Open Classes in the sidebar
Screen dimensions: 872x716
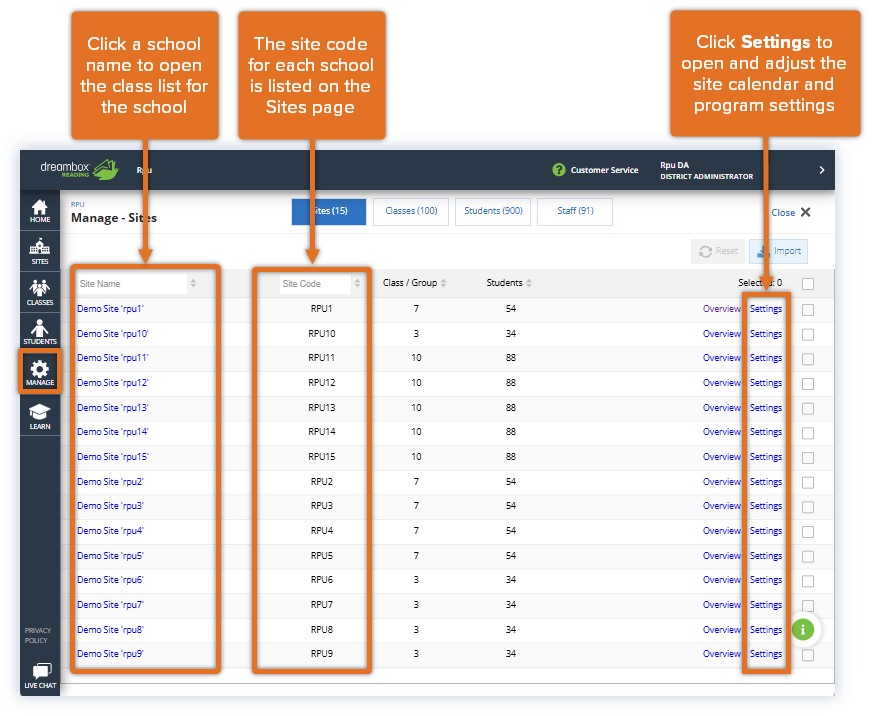39,293
